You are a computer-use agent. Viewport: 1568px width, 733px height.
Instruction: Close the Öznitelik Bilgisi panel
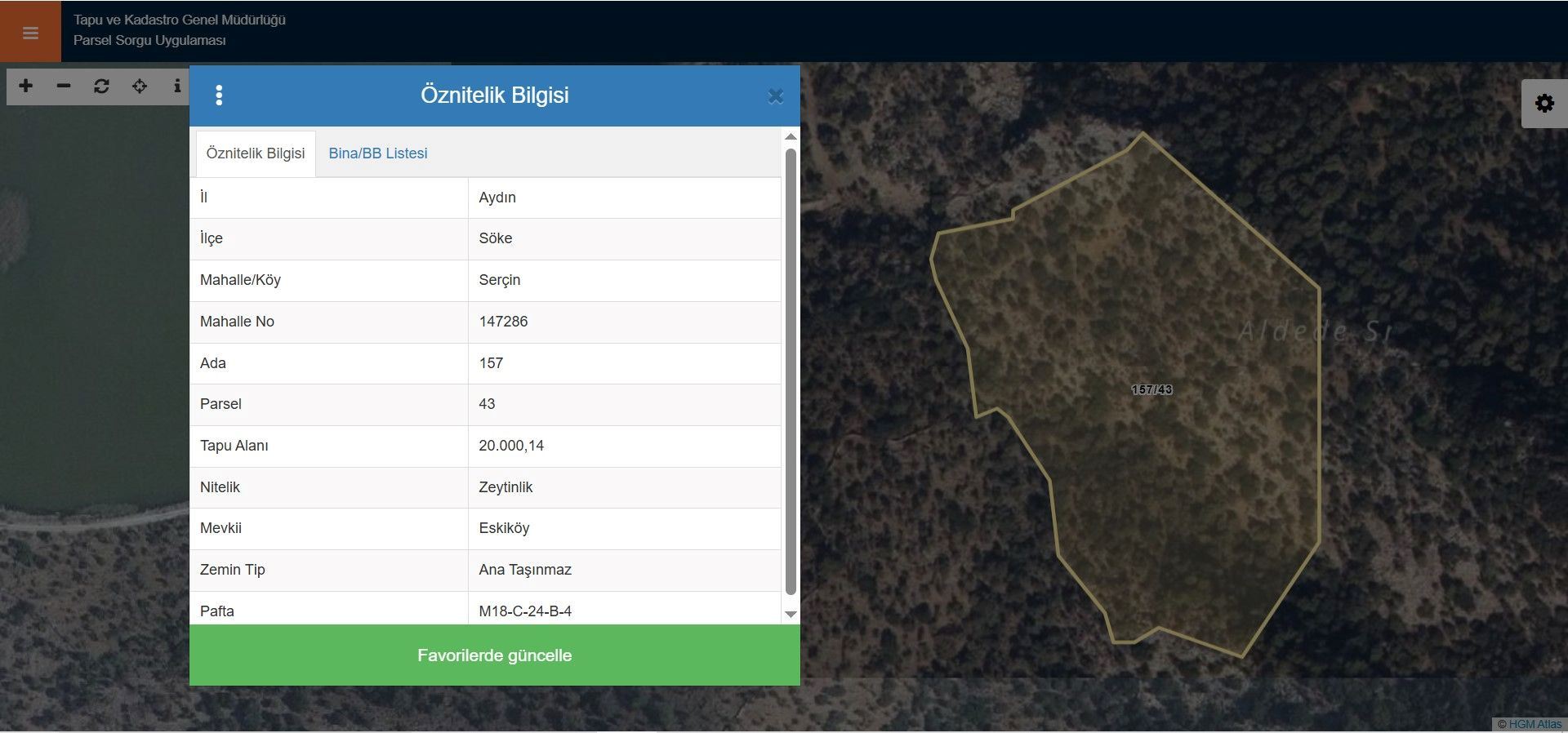(x=776, y=96)
